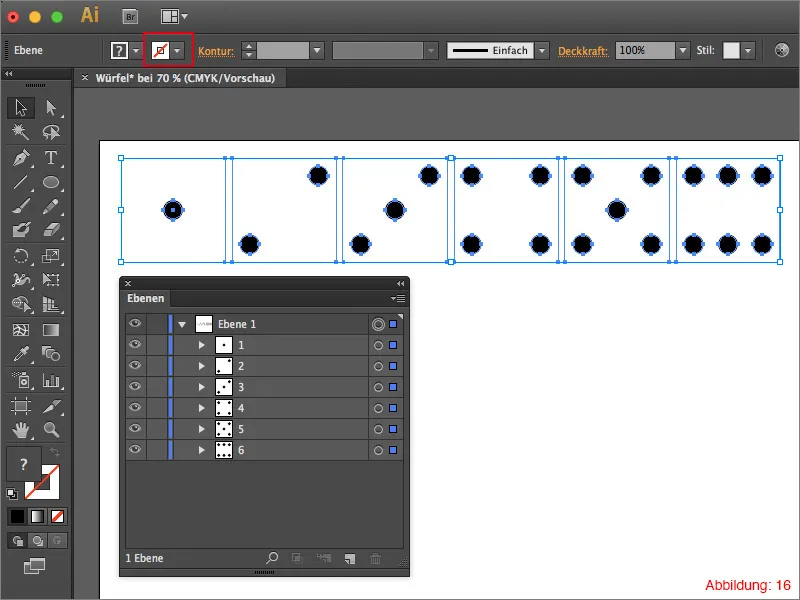
Task: Select the Symbol Sprayer tool
Action: coord(21,380)
